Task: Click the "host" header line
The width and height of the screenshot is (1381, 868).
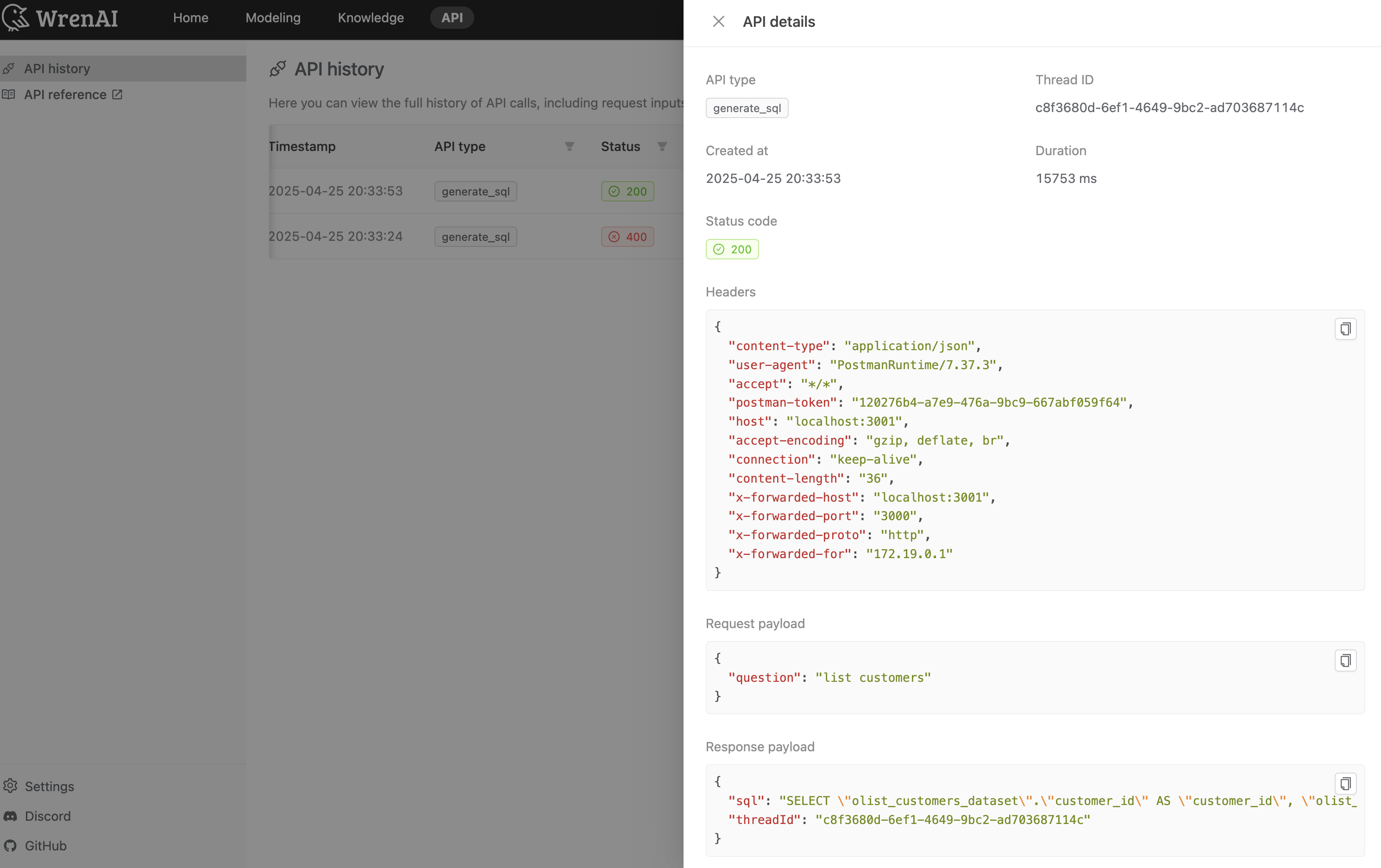Action: click(x=818, y=421)
